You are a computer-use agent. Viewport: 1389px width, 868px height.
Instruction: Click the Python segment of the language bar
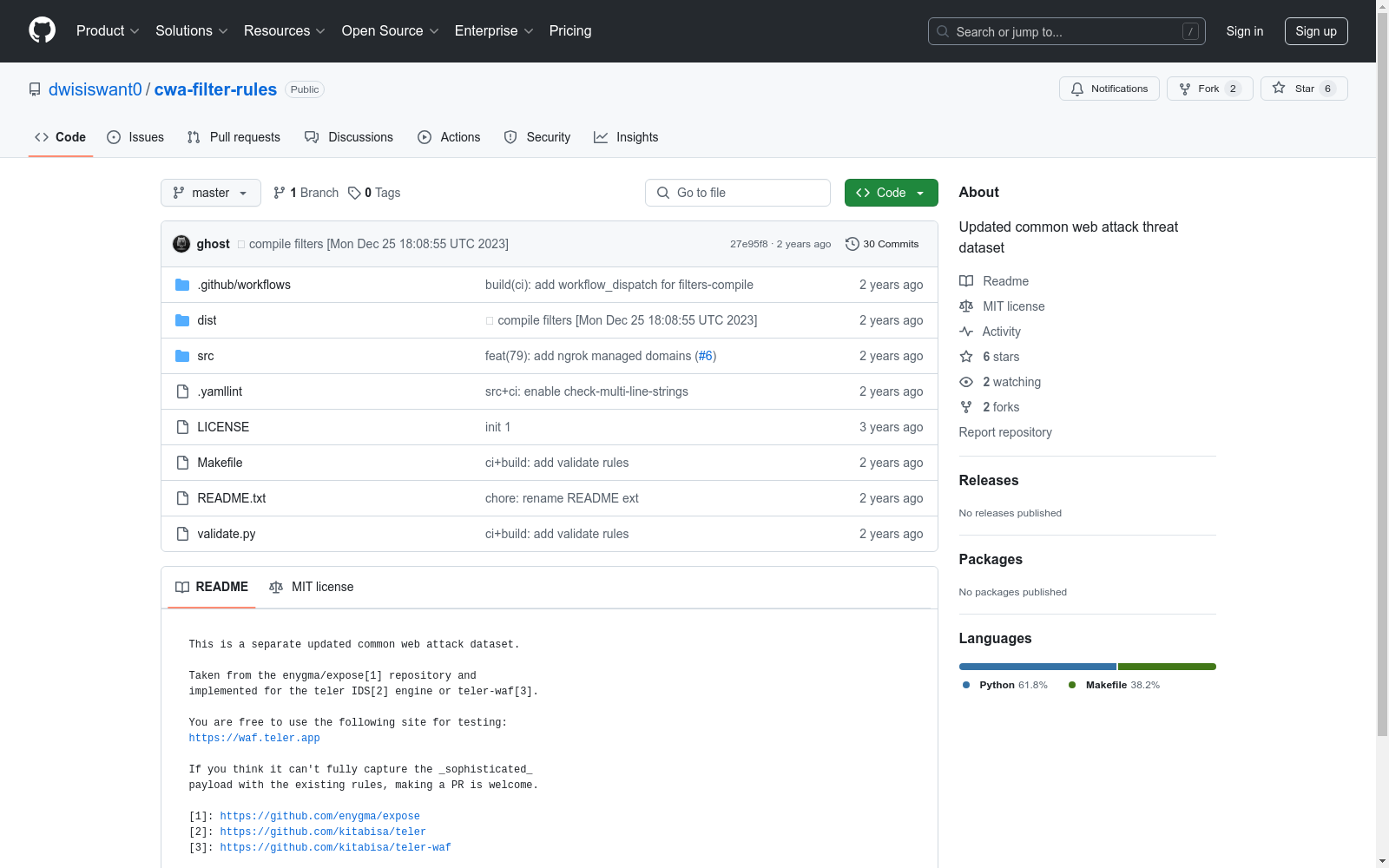[x=1037, y=667]
